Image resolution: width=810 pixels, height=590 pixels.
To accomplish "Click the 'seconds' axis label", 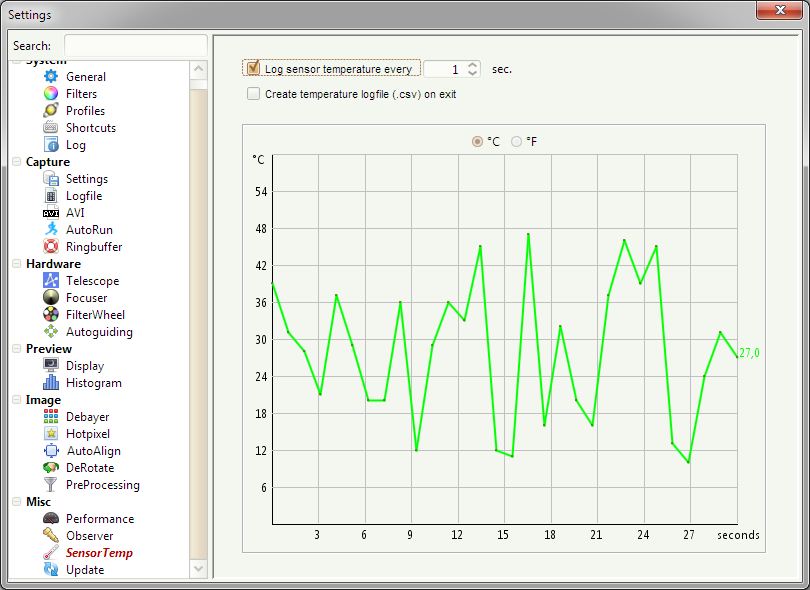I will coord(738,535).
